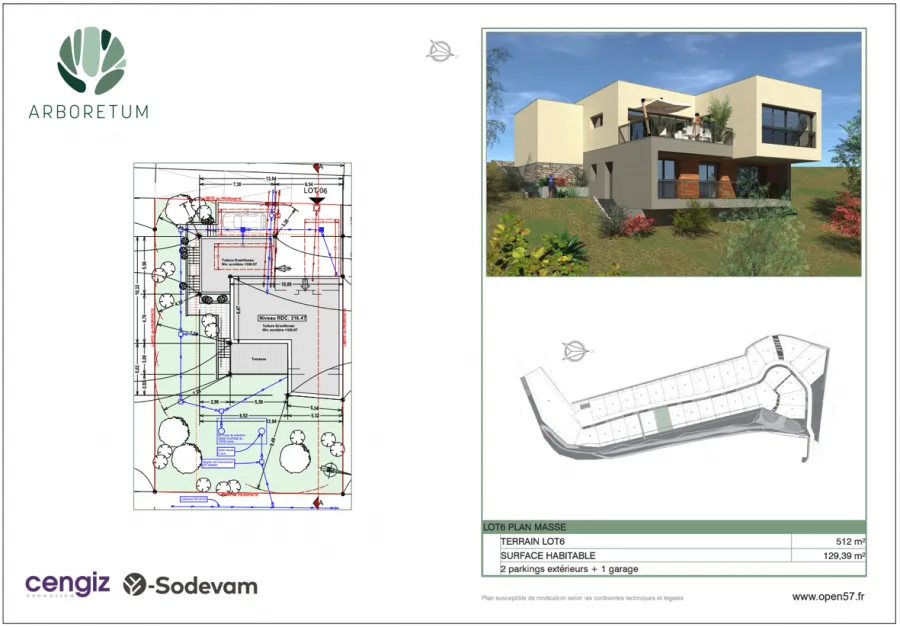Select the green highlighted lot on the map
Image resolution: width=900 pixels, height=627 pixels.
click(x=663, y=421)
